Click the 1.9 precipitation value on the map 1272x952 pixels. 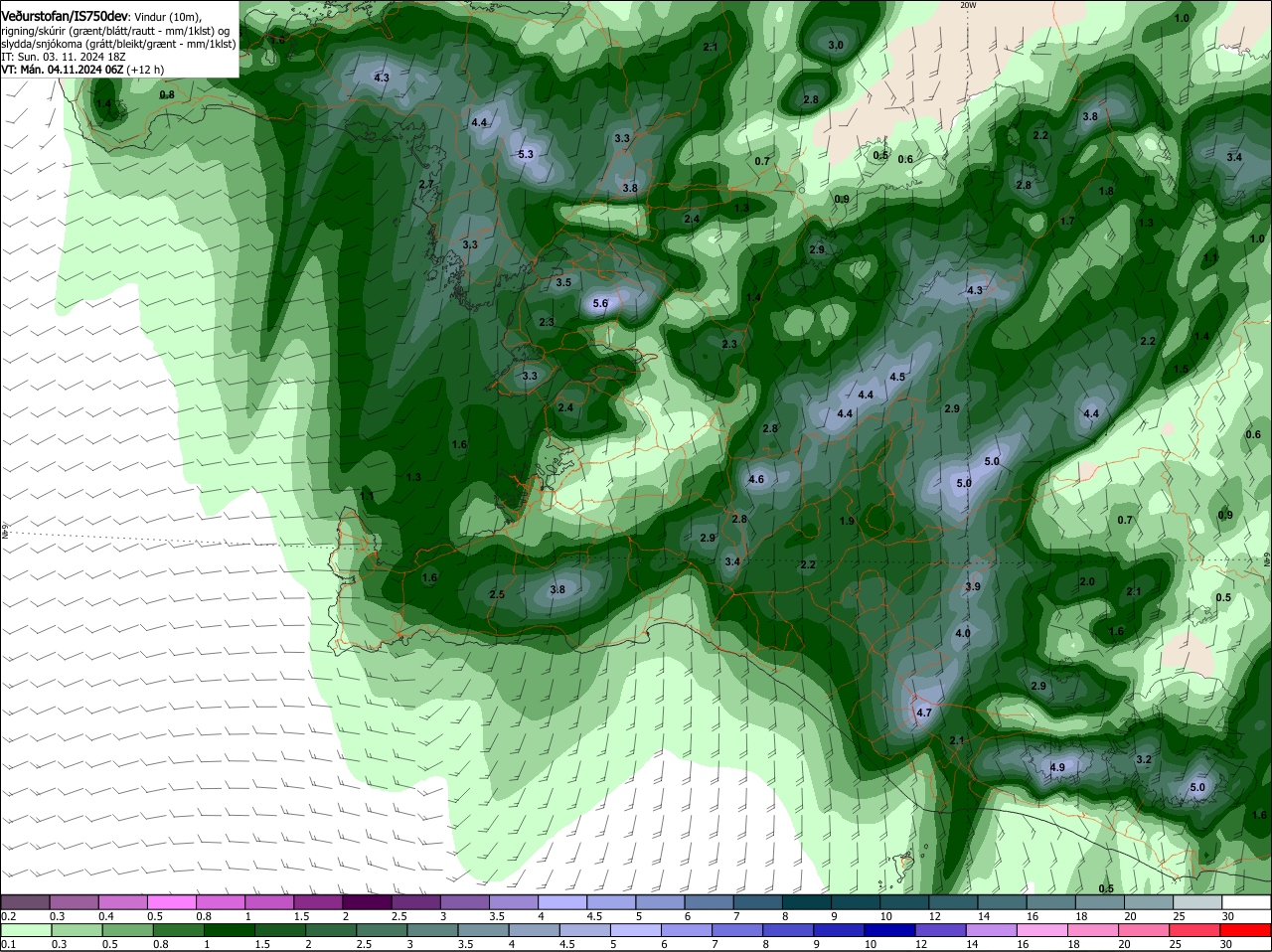(x=847, y=521)
